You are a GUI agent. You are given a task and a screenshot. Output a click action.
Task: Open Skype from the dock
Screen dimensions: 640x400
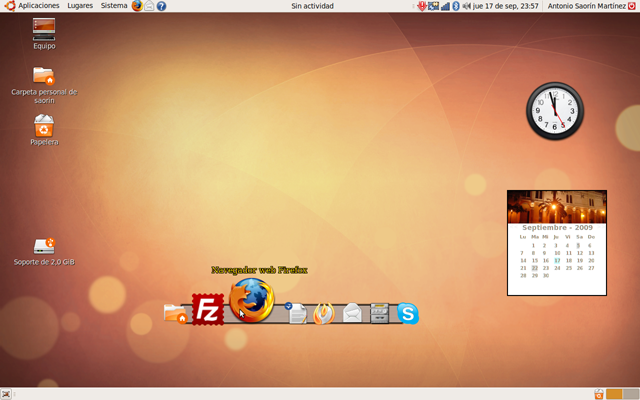point(408,314)
